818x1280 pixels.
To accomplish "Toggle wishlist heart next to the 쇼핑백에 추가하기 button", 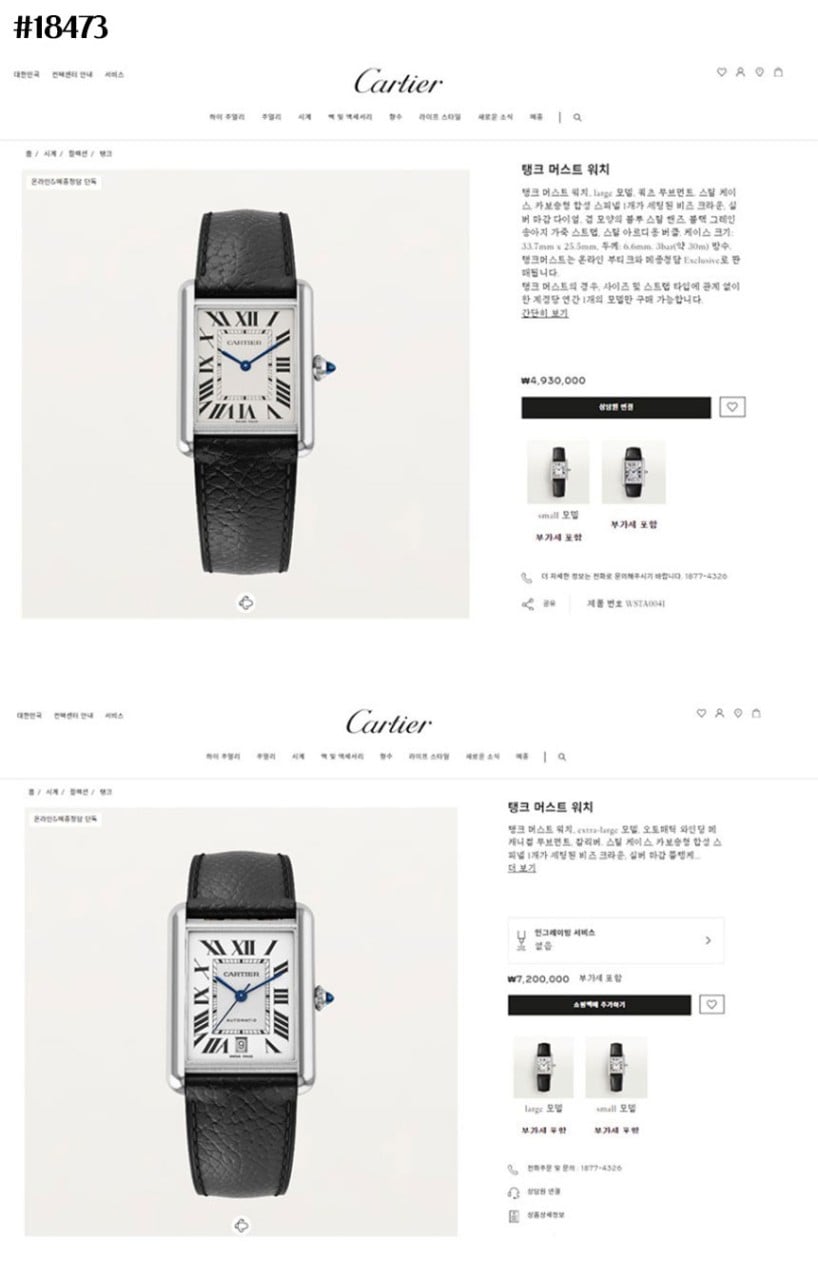I will click(x=712, y=1004).
